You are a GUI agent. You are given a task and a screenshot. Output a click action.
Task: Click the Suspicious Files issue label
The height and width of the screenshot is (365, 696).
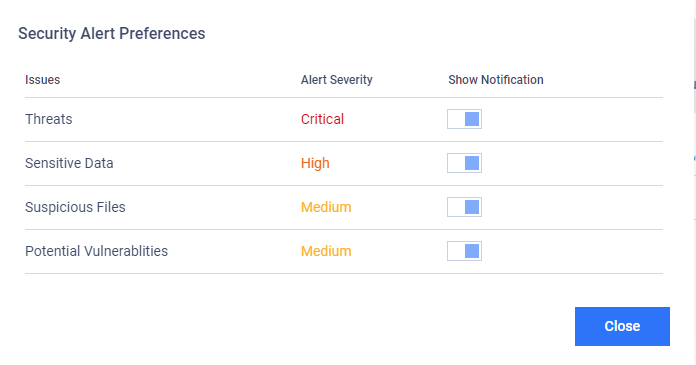point(75,207)
